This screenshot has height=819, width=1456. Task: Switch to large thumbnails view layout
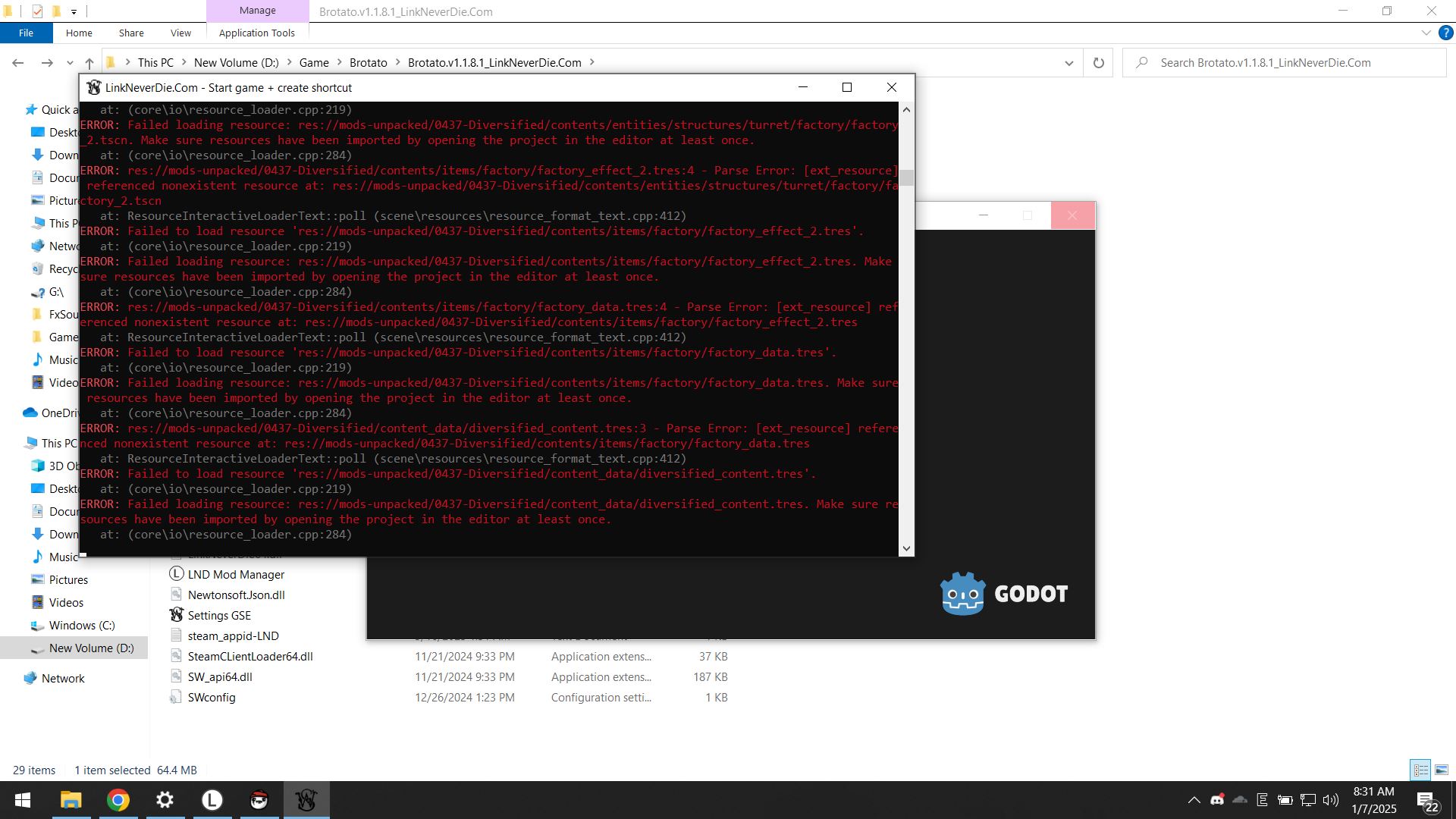coord(1442,770)
